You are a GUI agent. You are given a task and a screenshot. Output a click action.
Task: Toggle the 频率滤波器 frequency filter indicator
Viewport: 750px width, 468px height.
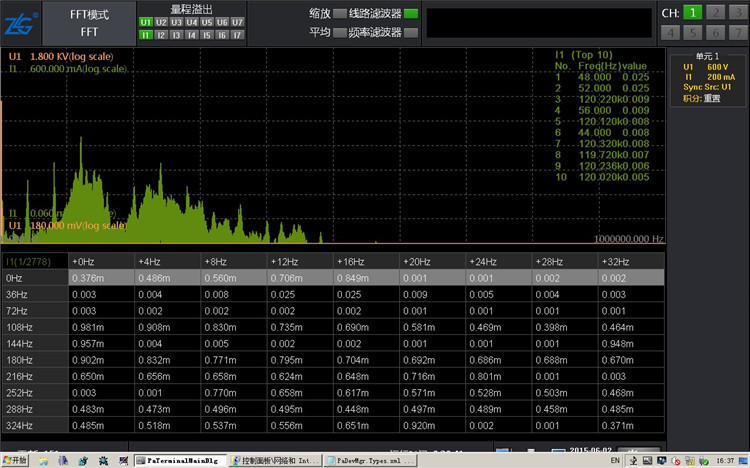(x=410, y=32)
